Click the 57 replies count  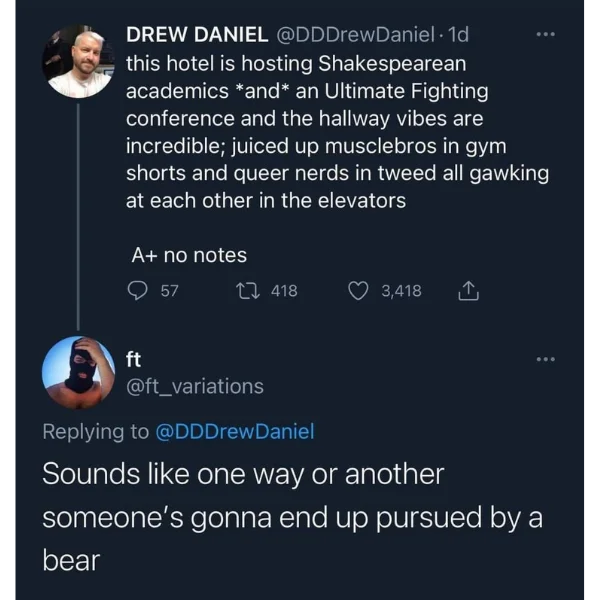[169, 291]
